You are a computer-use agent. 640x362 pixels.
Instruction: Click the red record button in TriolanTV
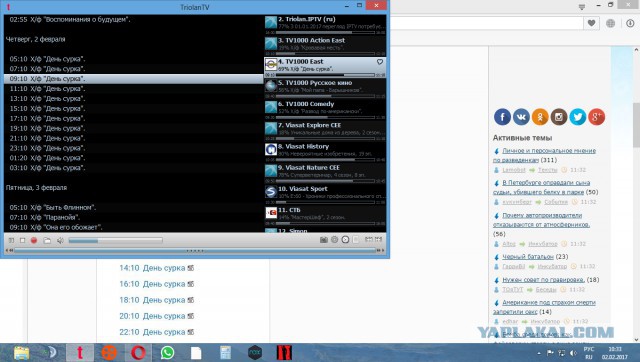point(34,240)
